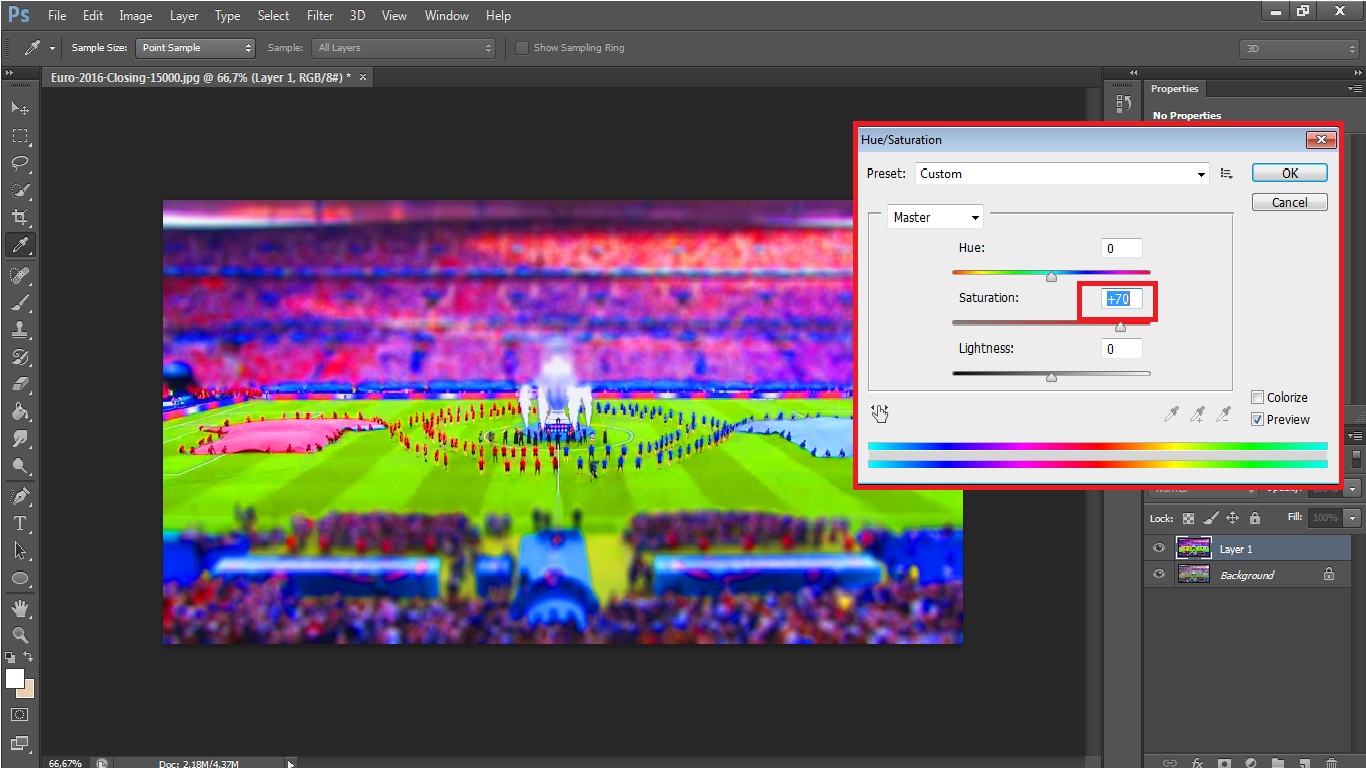Hide Layer 1 using eye icon

coord(1159,548)
